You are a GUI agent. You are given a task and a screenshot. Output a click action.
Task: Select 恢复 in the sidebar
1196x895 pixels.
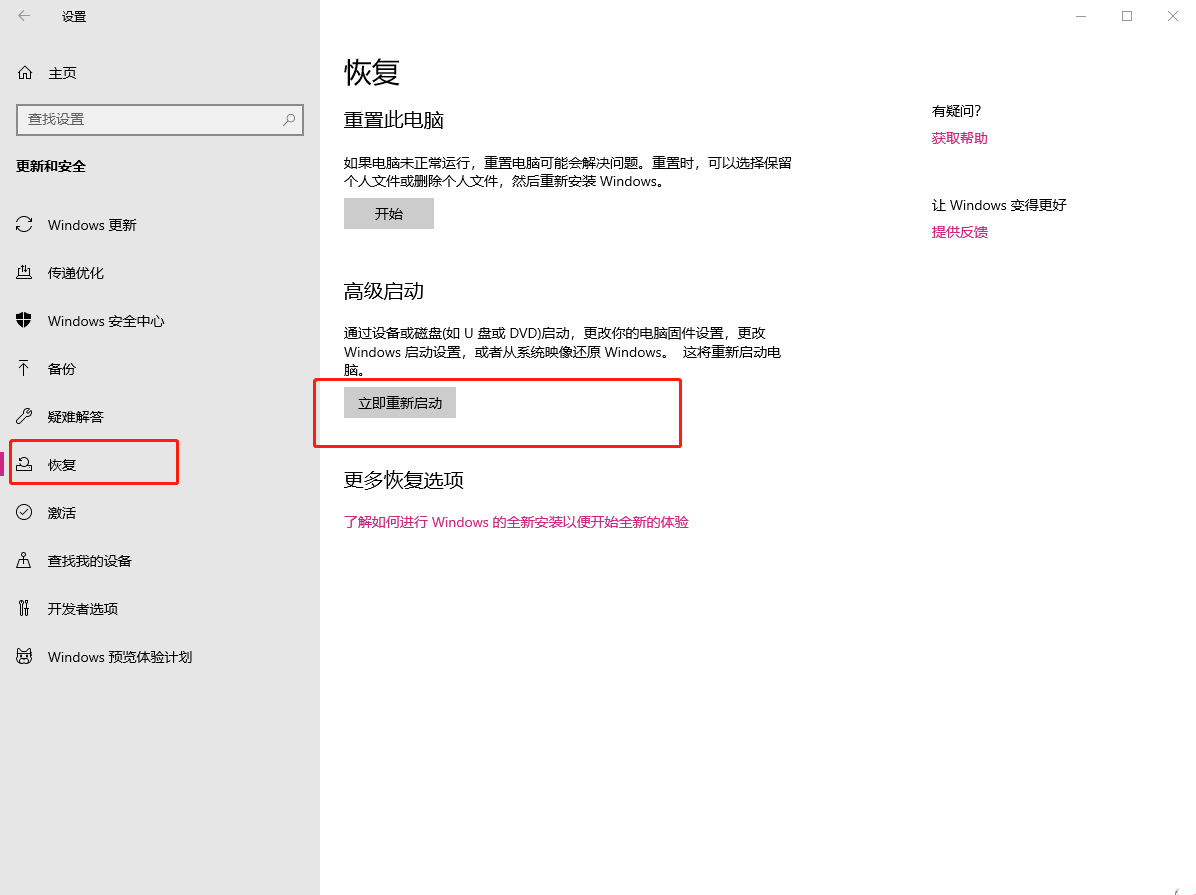click(x=62, y=465)
